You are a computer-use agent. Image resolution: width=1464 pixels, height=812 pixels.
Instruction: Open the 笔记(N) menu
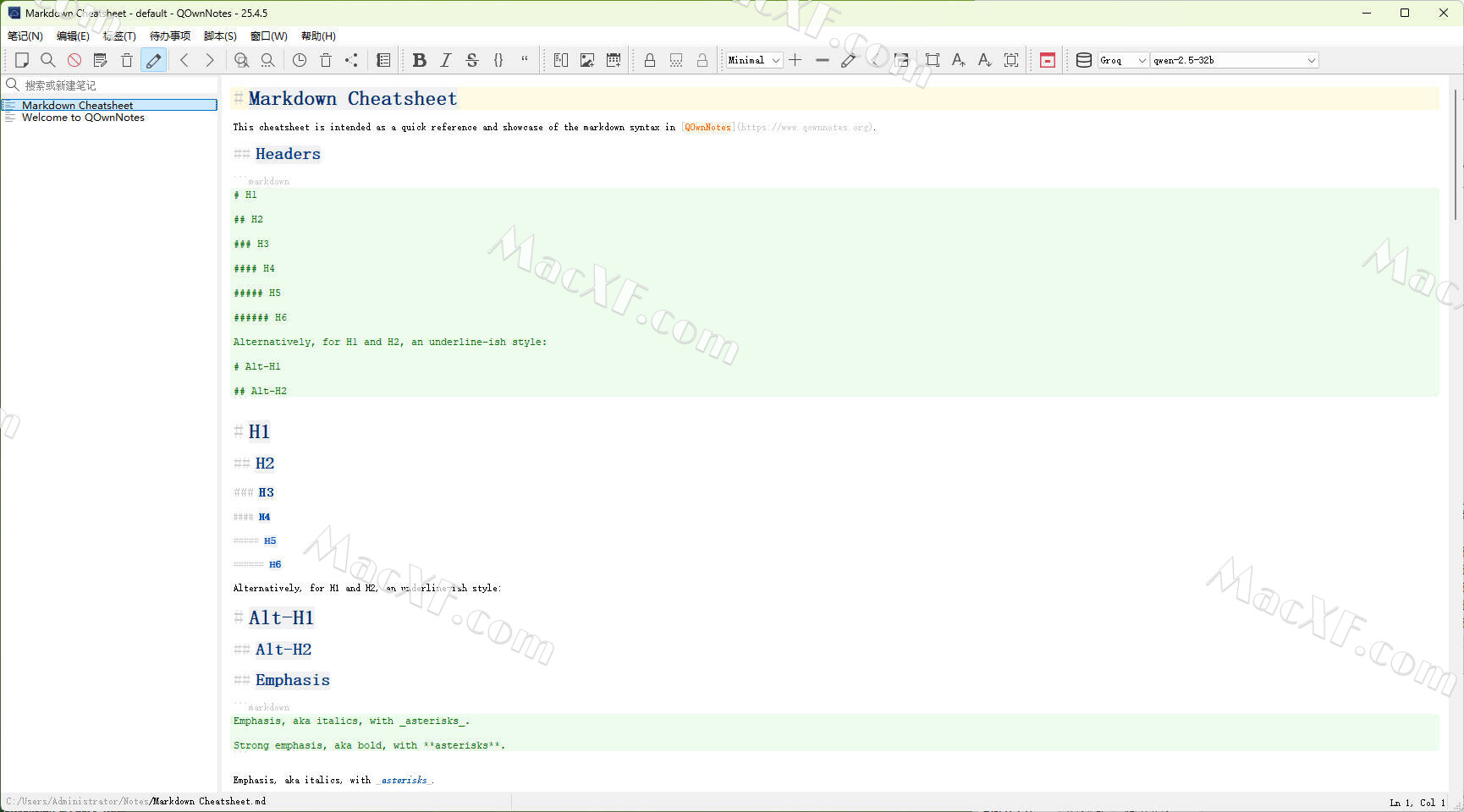click(25, 36)
